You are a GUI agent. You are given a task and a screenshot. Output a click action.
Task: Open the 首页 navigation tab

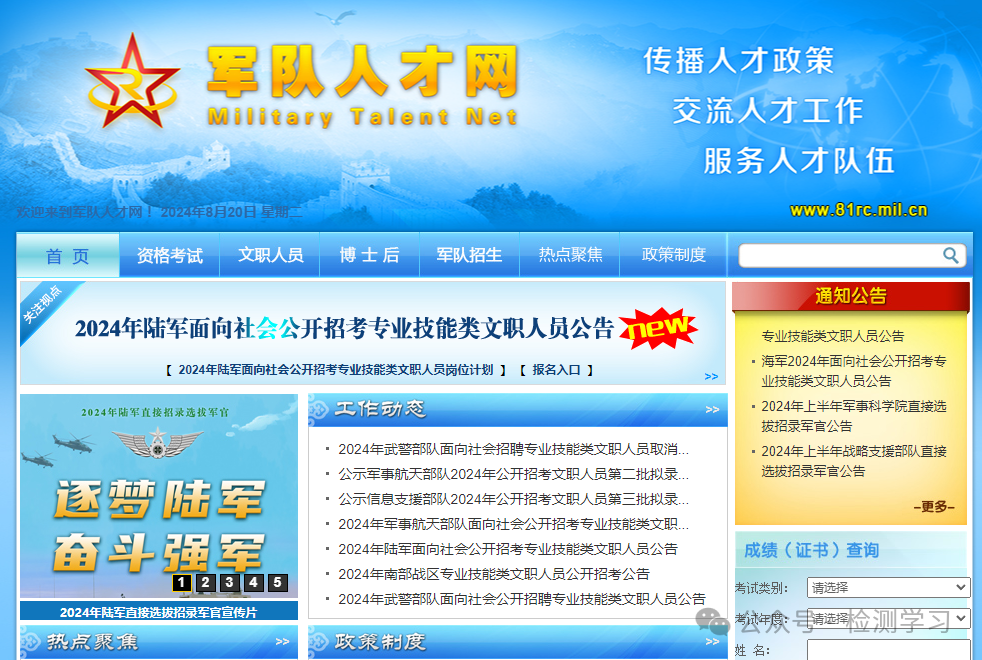click(68, 255)
